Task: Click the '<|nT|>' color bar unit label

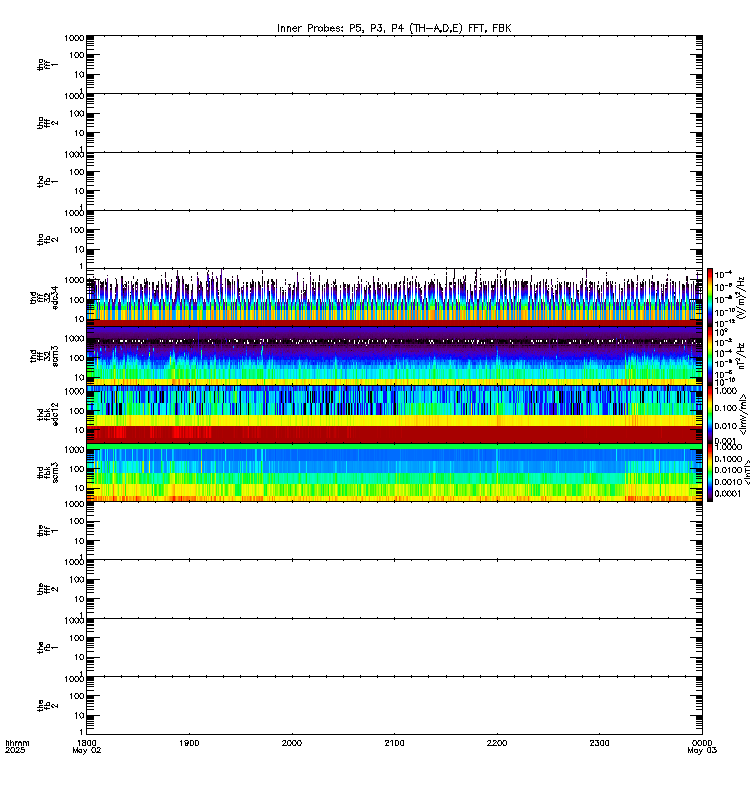Action: pyautogui.click(x=746, y=472)
